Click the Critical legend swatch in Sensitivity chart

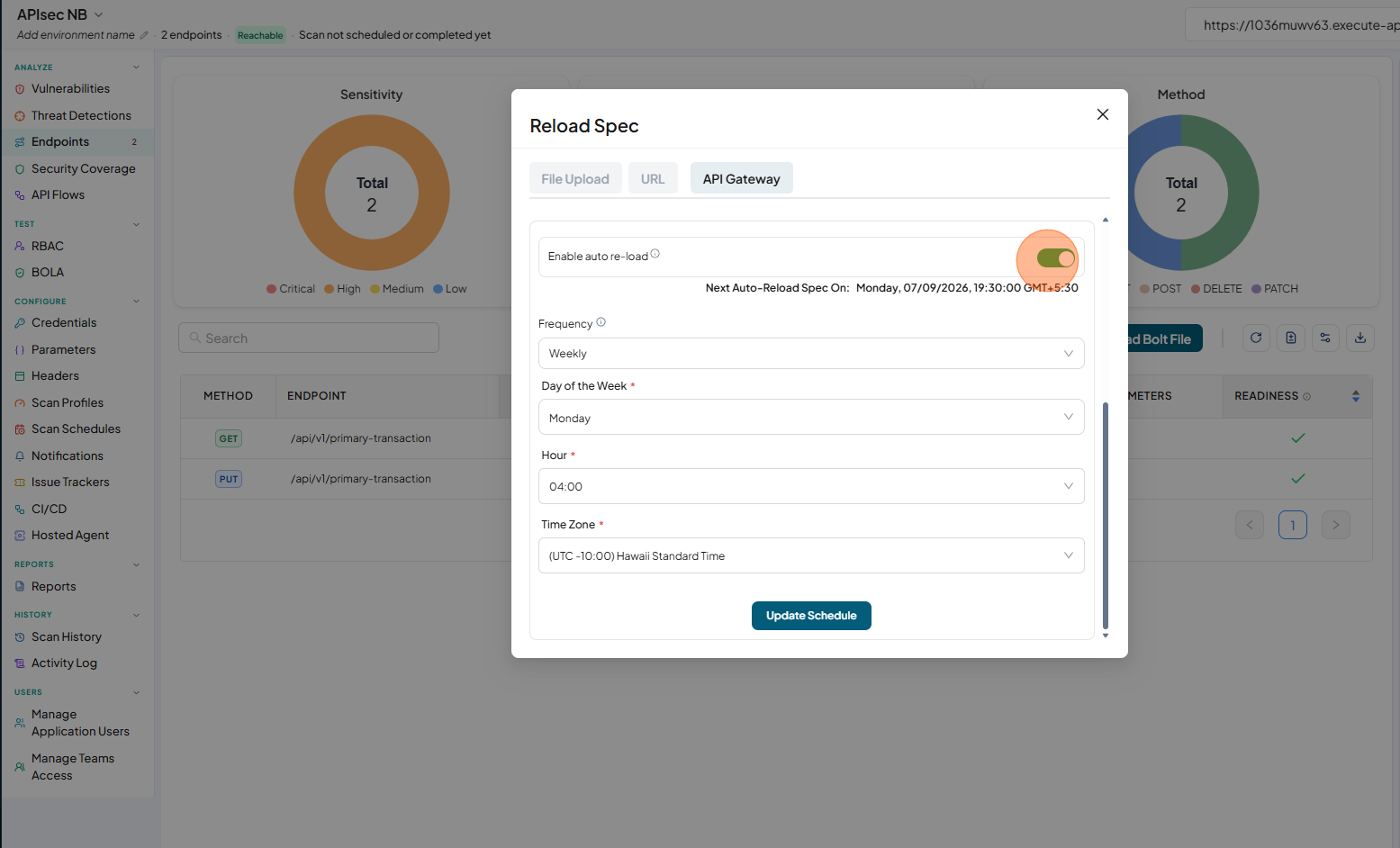click(x=271, y=289)
